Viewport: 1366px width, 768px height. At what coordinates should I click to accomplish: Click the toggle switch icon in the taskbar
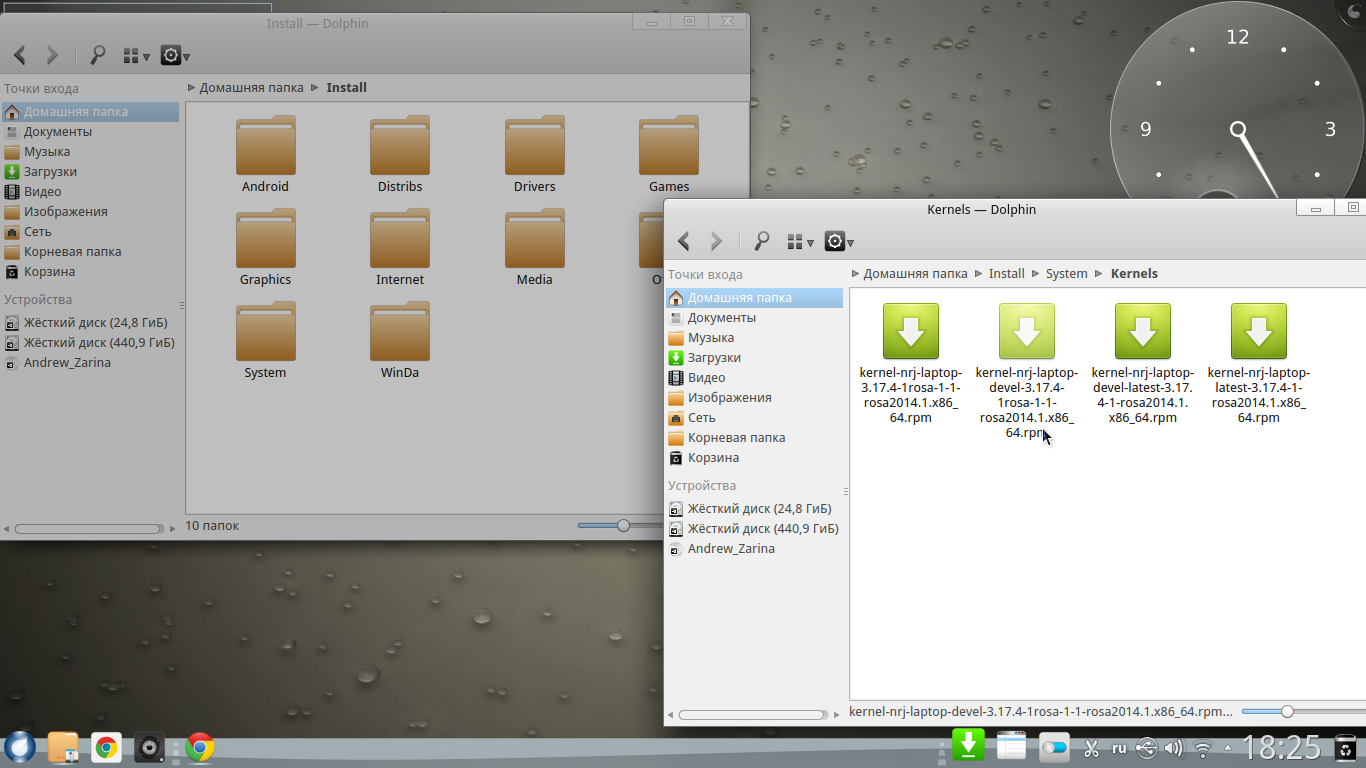[1054, 747]
